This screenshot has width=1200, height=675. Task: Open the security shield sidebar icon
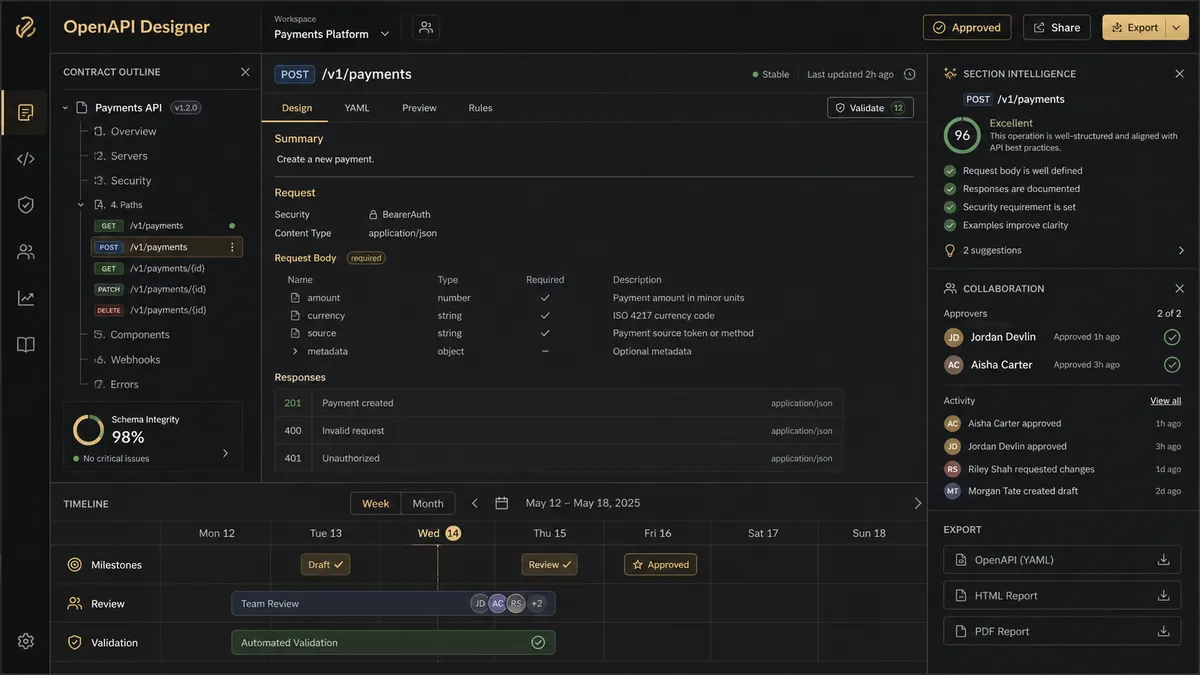coord(26,205)
